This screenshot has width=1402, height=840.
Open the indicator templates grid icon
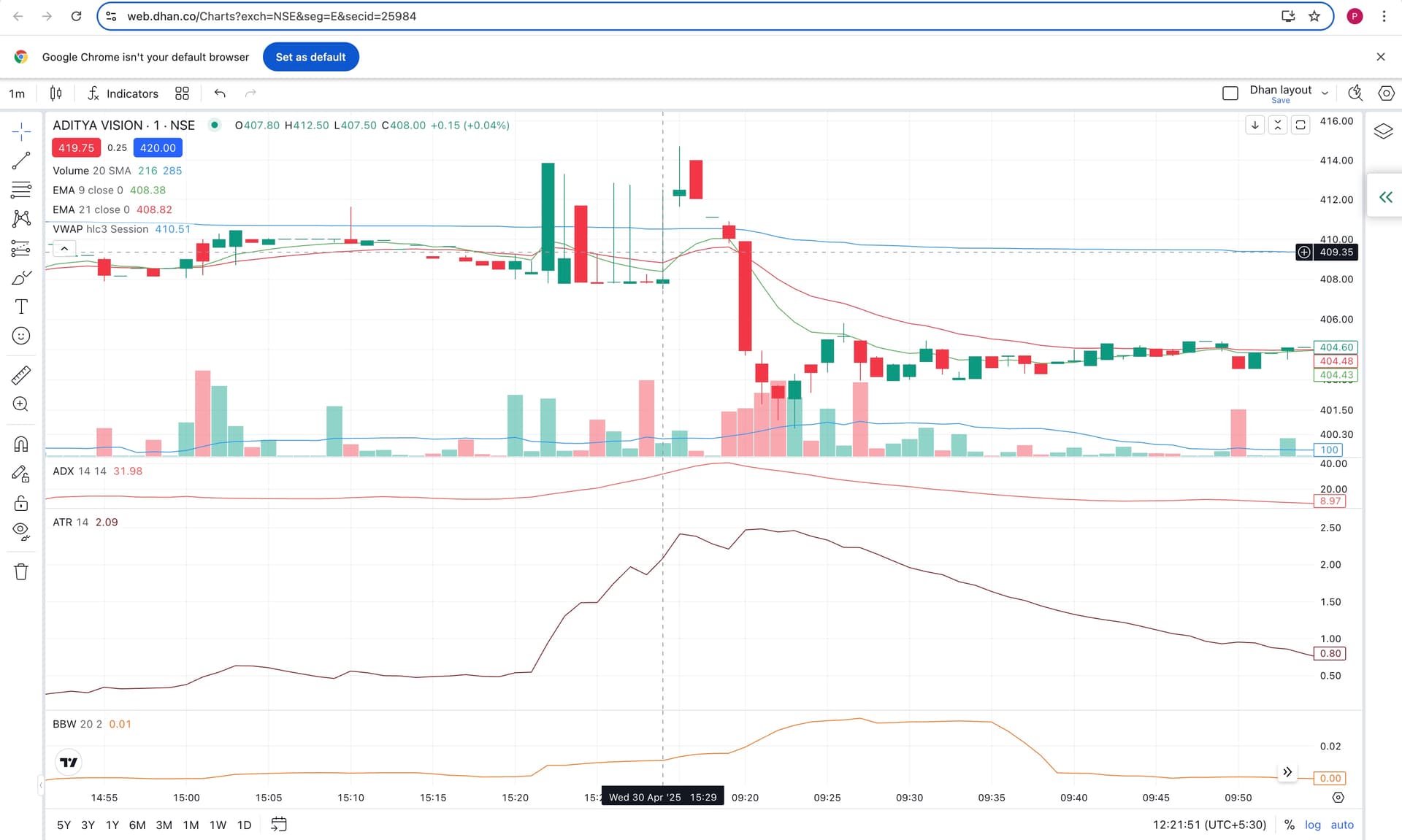tap(182, 93)
